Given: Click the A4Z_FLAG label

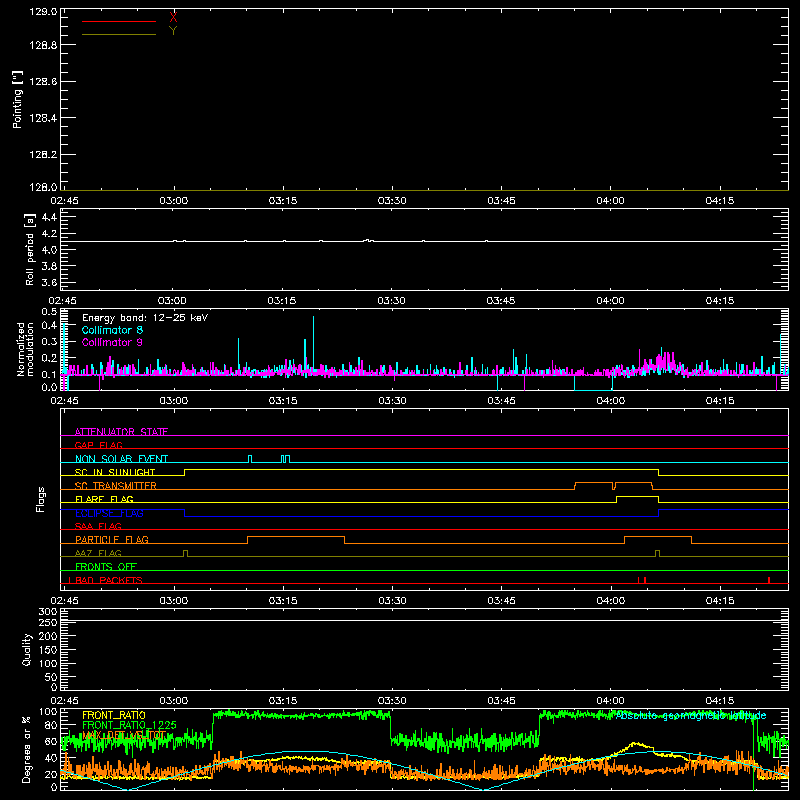Looking at the screenshot, I should (x=98, y=553).
